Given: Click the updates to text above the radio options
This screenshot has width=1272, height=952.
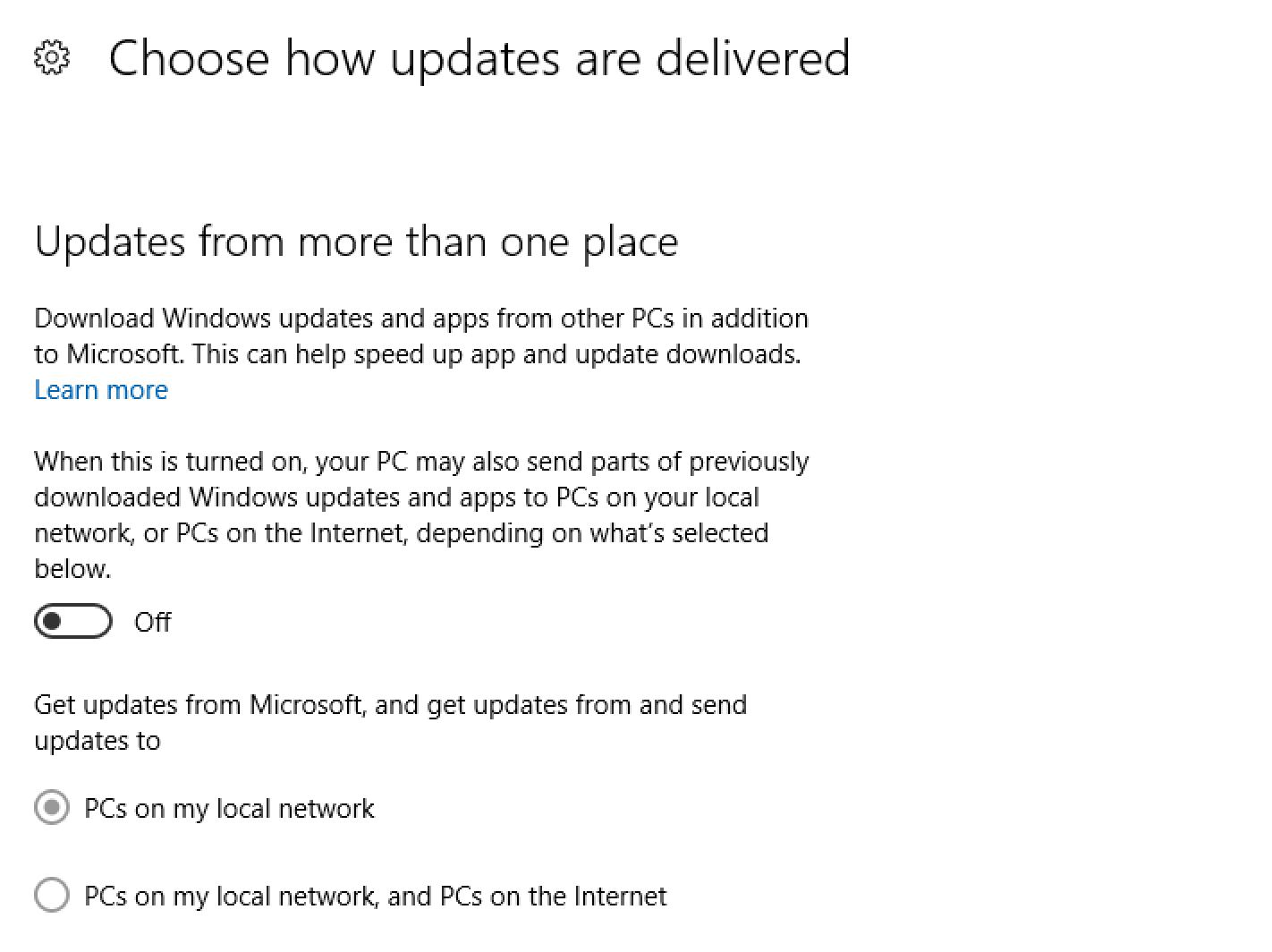Looking at the screenshot, I should (x=98, y=742).
